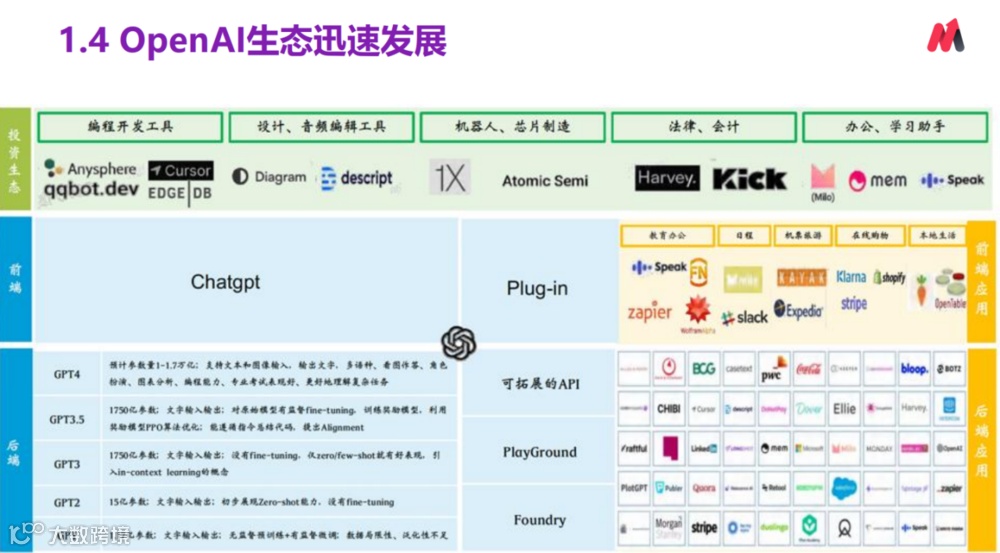The image size is (1000, 553).
Task: Click the large mem logo in investment row
Action: pos(877,181)
